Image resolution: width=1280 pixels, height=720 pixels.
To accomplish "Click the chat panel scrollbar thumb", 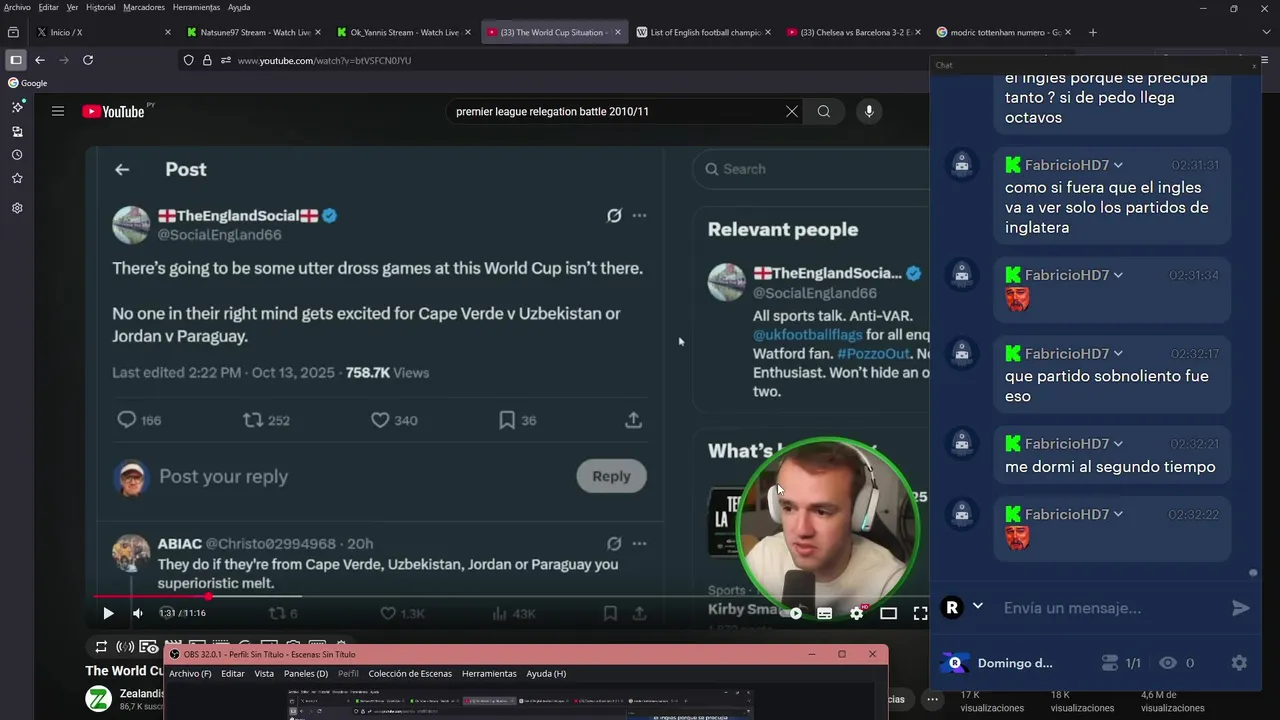I will click(x=1253, y=573).
